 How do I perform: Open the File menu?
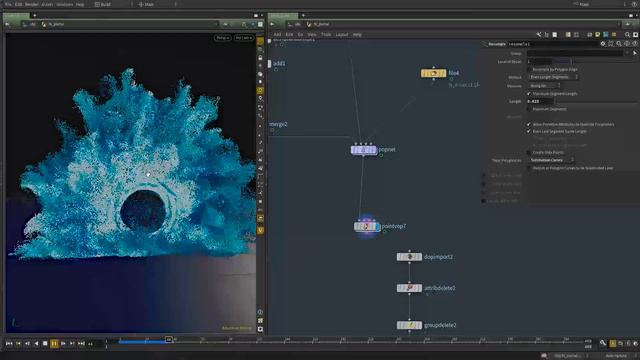(x=8, y=4)
